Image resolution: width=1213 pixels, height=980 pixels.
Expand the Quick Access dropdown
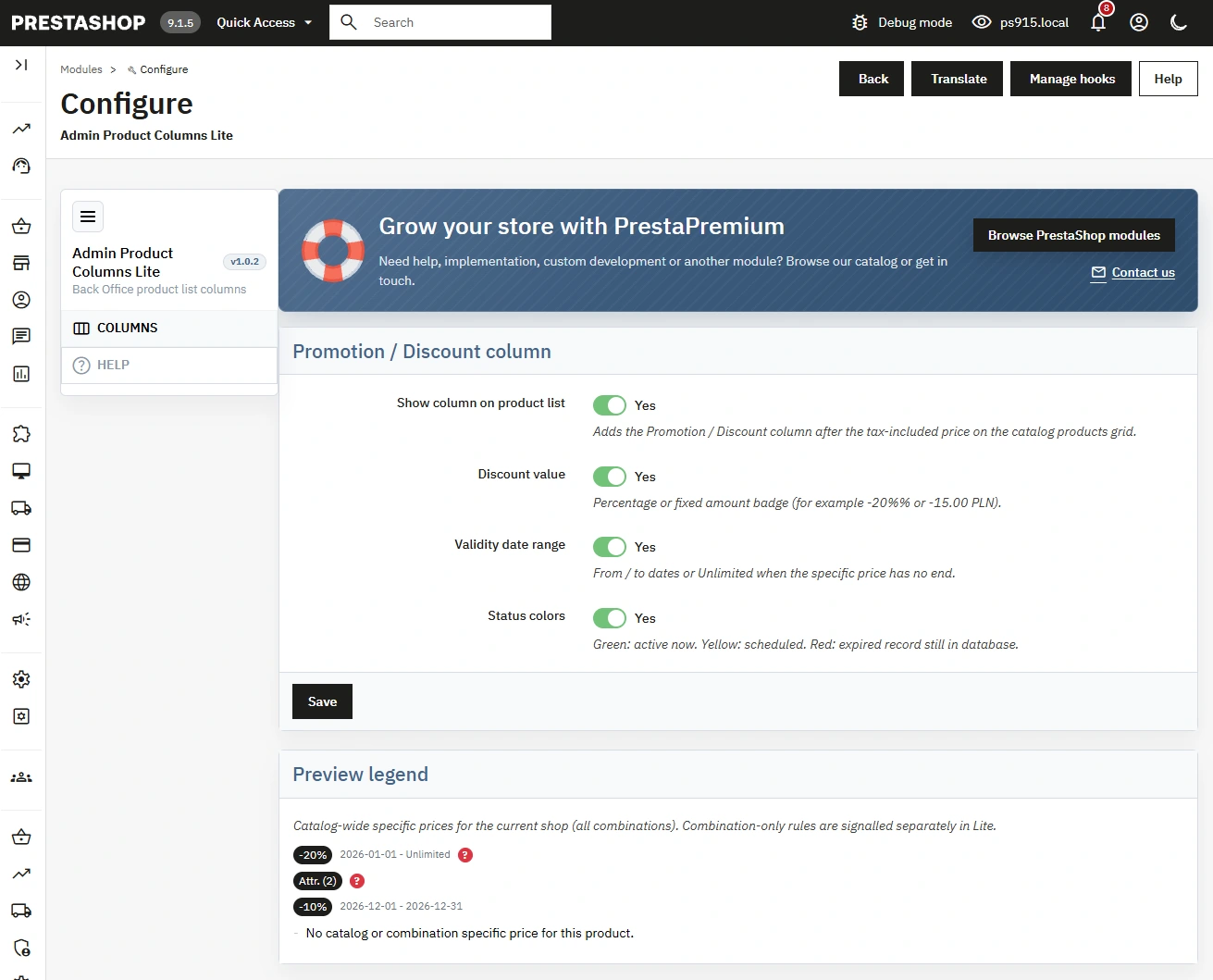pos(265,22)
